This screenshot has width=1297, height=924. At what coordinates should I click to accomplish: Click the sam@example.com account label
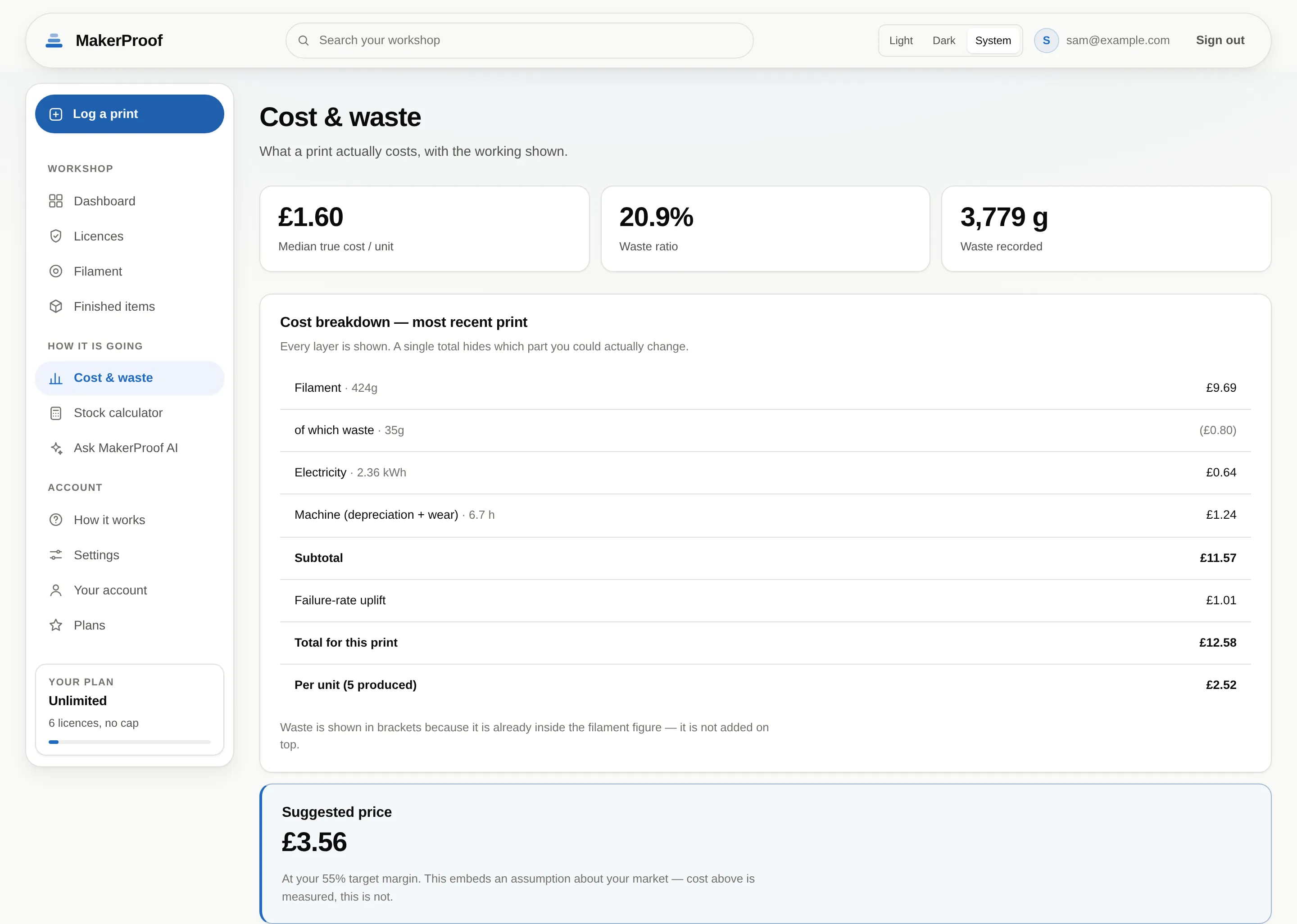[x=1117, y=41]
